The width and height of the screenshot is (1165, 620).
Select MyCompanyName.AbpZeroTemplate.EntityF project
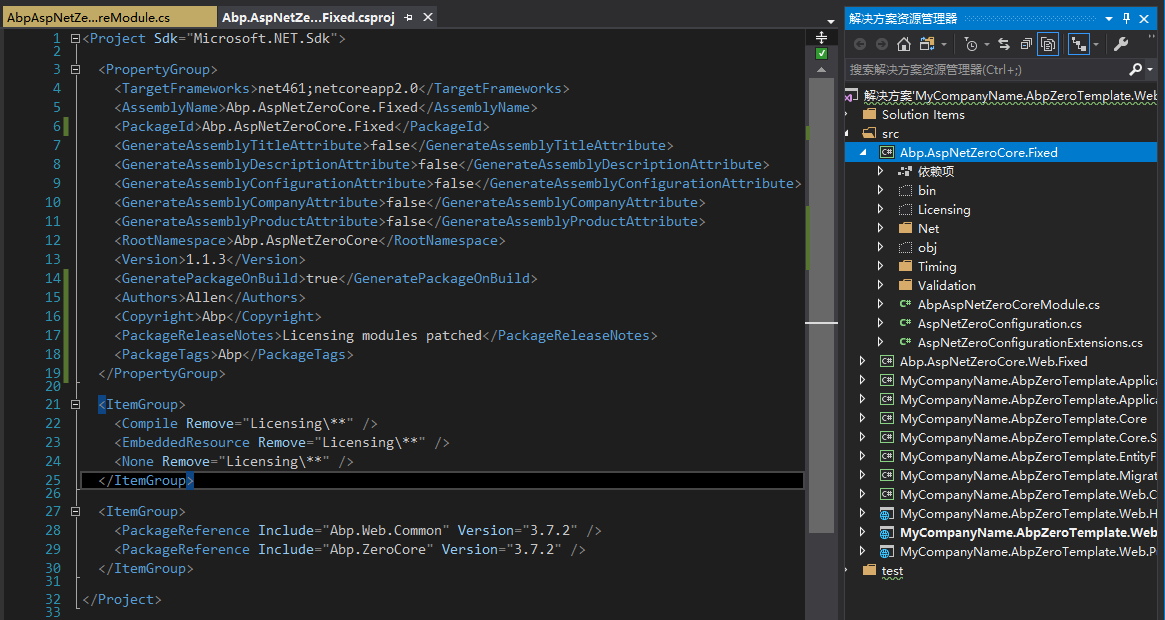point(1028,456)
